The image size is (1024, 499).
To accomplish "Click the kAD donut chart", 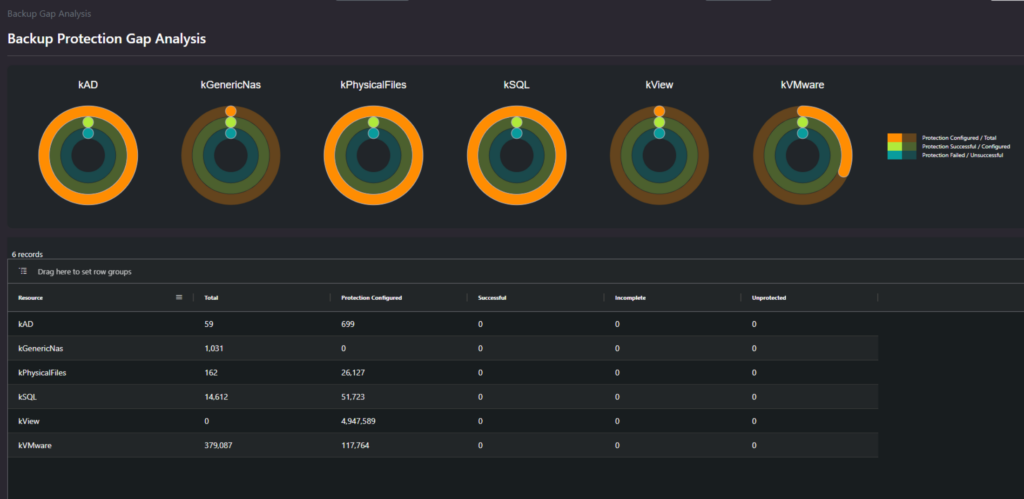I will point(88,155).
